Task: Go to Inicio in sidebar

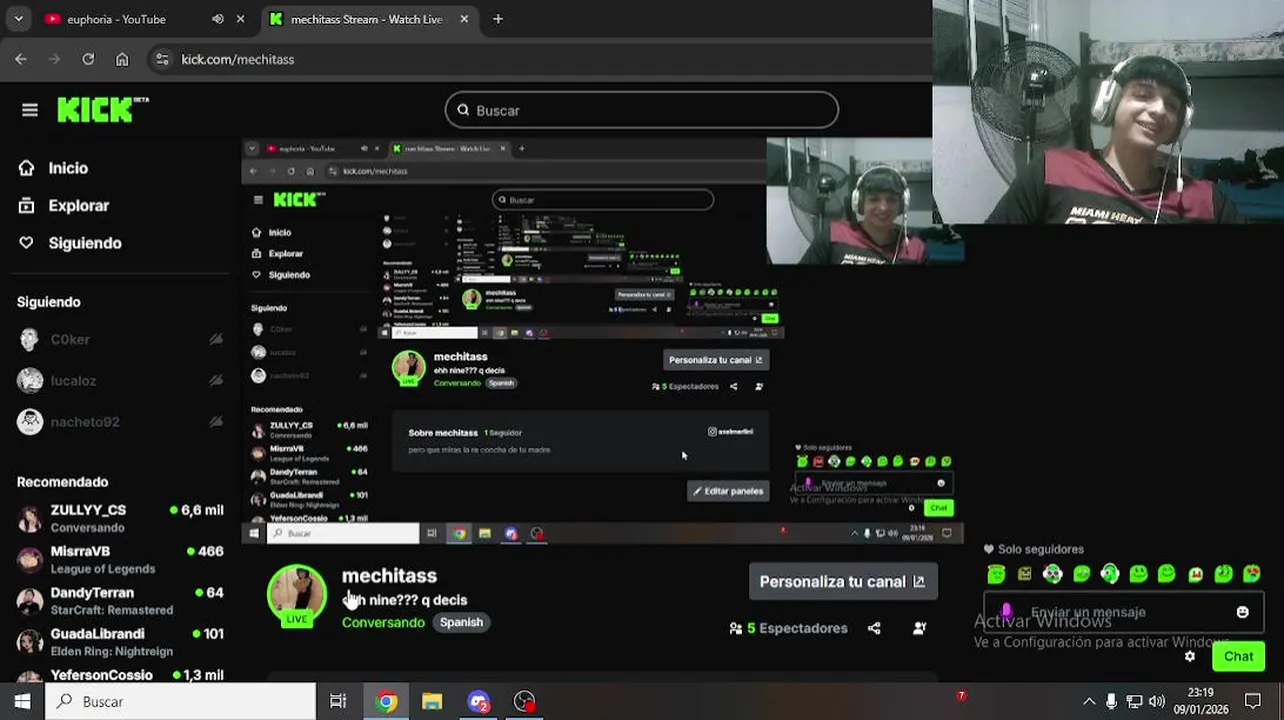Action: click(68, 168)
